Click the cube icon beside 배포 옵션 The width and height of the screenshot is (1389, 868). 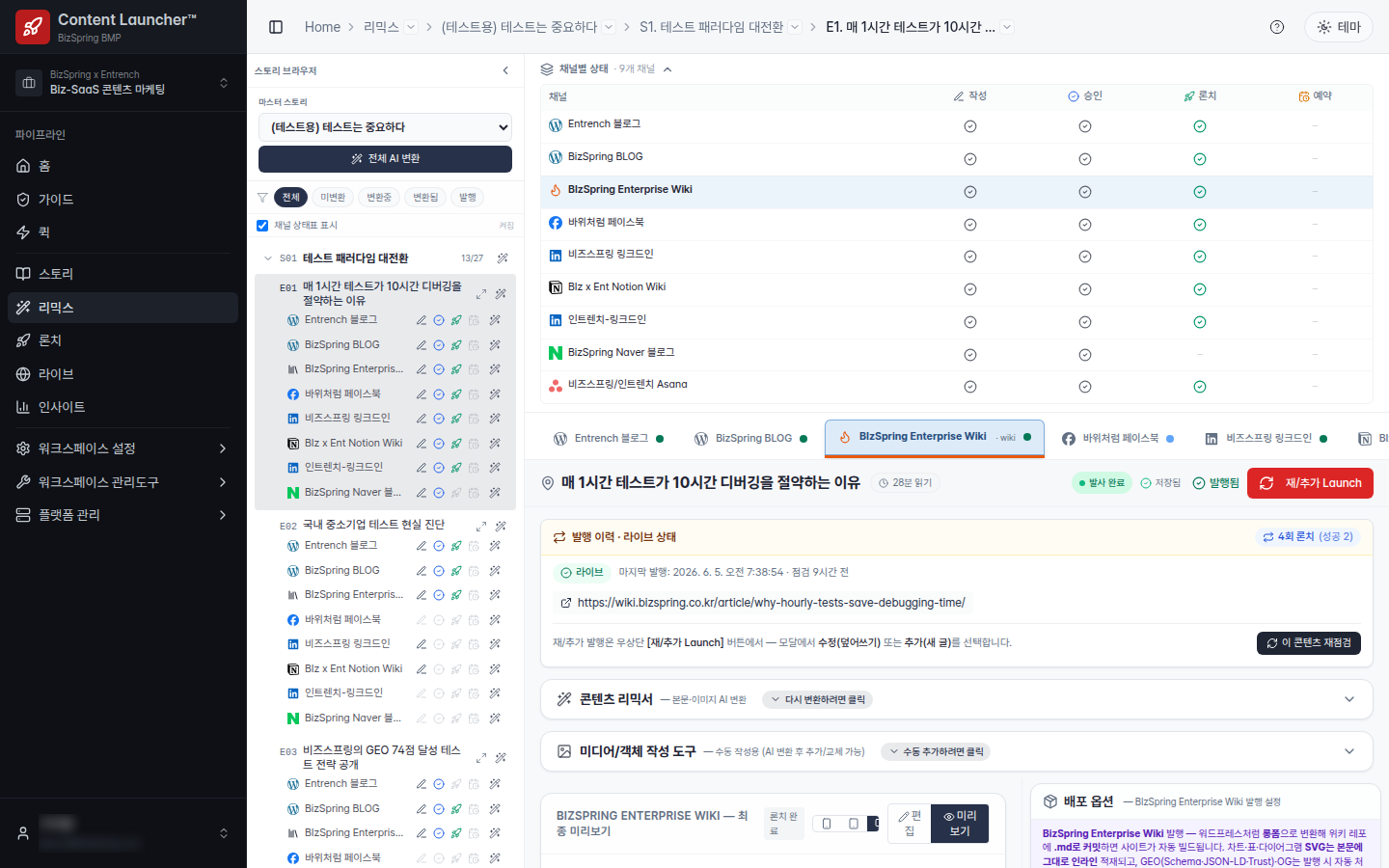click(x=1050, y=801)
